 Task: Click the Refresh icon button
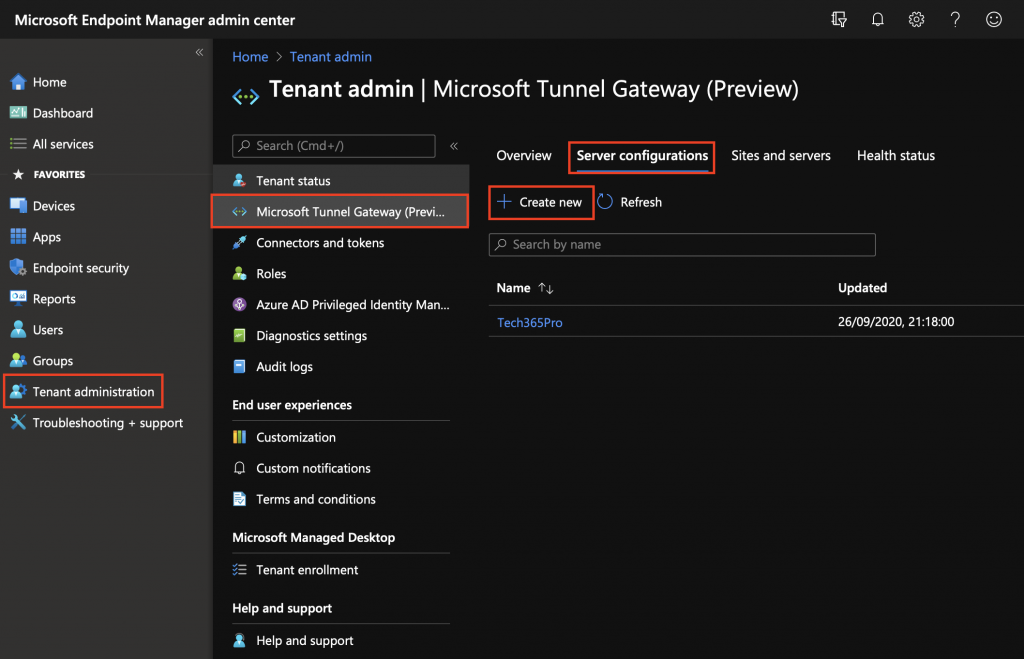click(605, 202)
